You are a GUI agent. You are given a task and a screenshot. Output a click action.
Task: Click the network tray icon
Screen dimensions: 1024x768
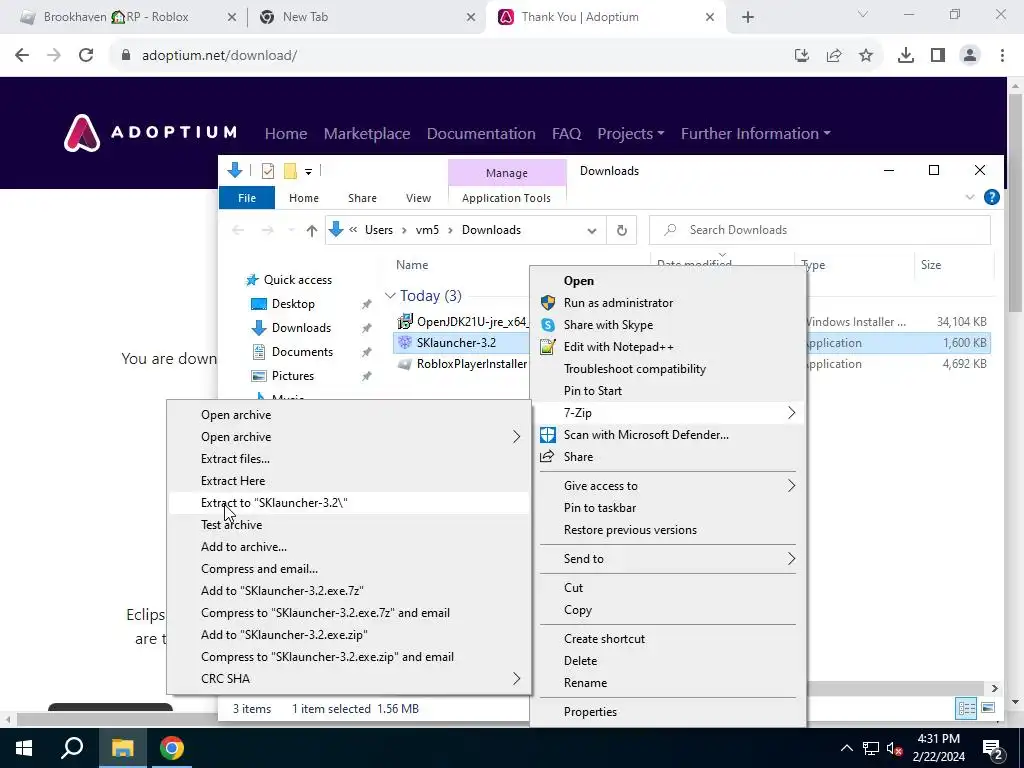coord(871,748)
